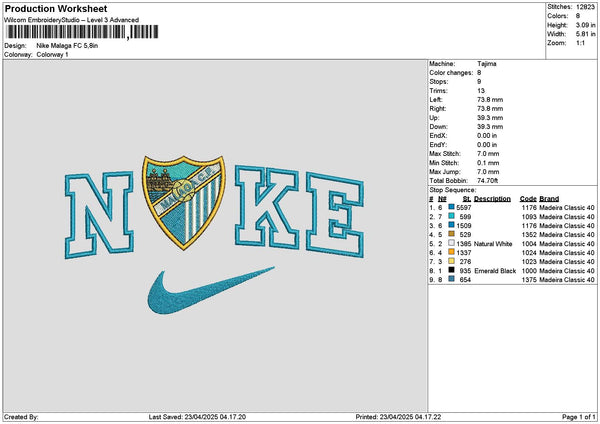Click the embroidered letter K in the design
600x424 pixels.
(x=267, y=207)
